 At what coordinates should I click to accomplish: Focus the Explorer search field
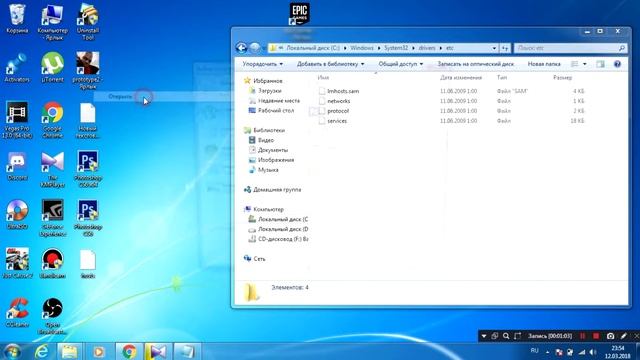[x=570, y=48]
